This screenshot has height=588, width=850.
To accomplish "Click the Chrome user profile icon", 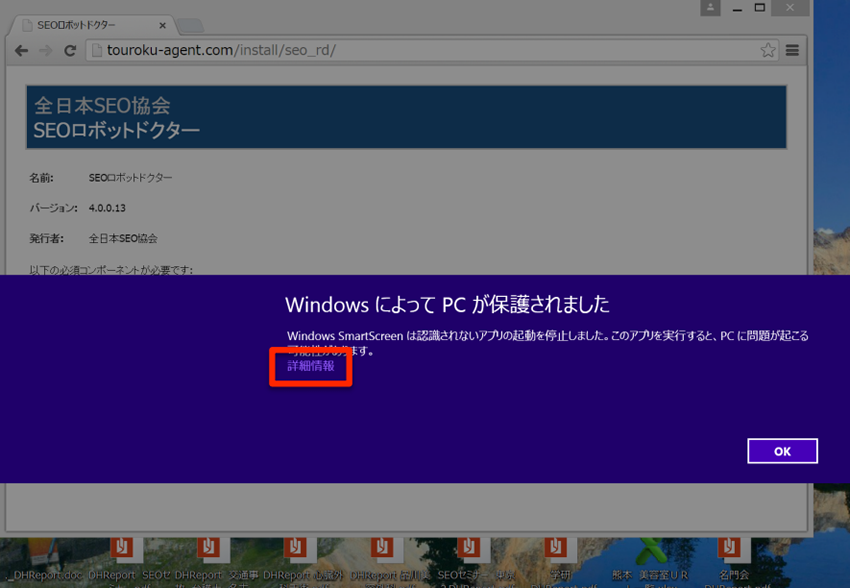I will tap(710, 8).
